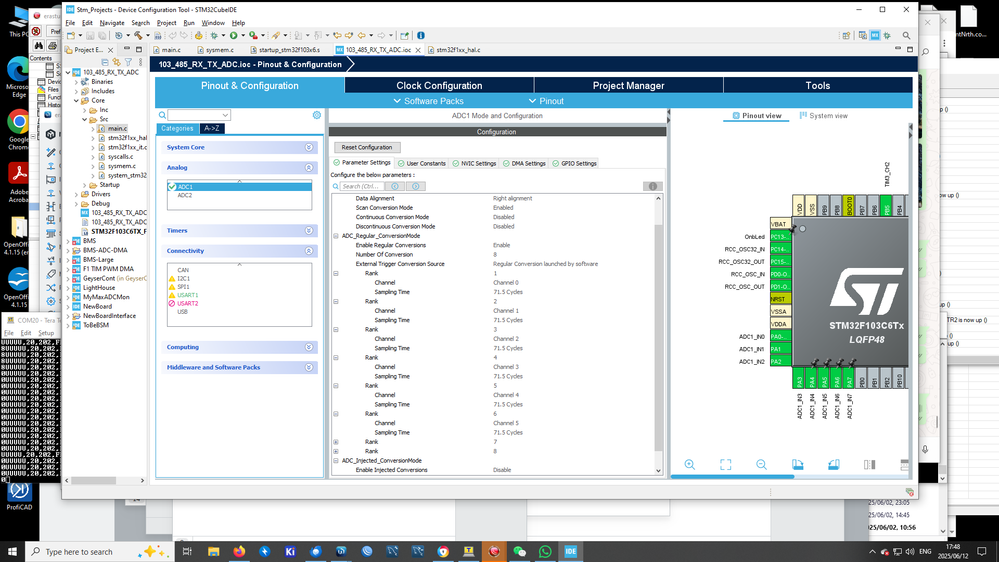Open the Pinout dropdown menu
Screen dimensions: 999x562
(x=546, y=101)
